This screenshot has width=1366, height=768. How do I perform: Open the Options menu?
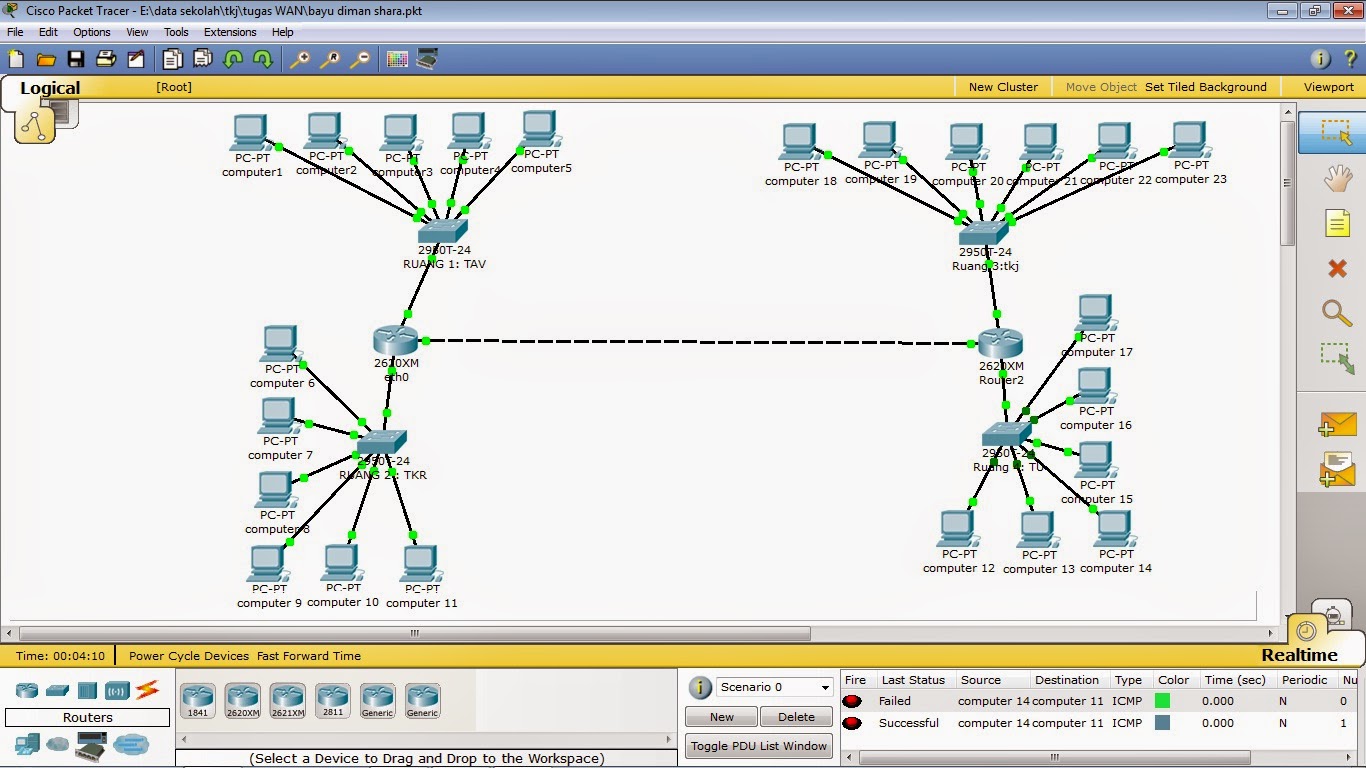(x=91, y=31)
